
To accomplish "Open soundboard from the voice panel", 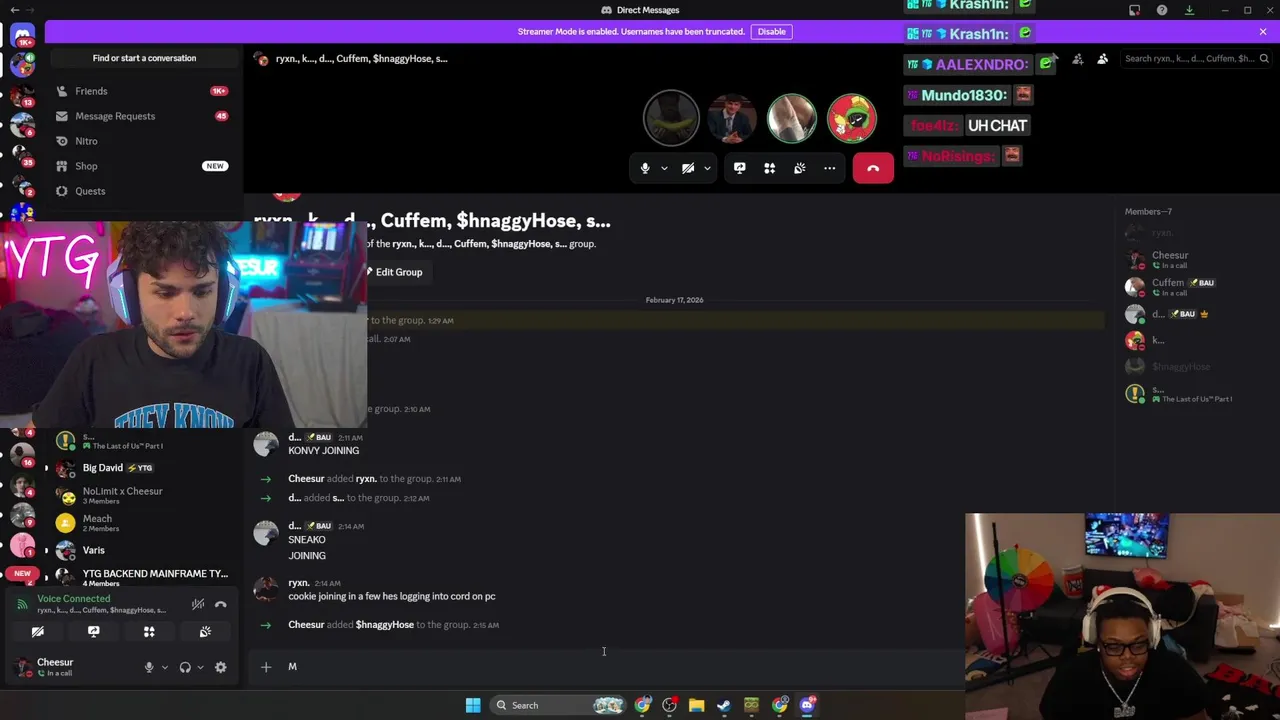I will point(205,632).
